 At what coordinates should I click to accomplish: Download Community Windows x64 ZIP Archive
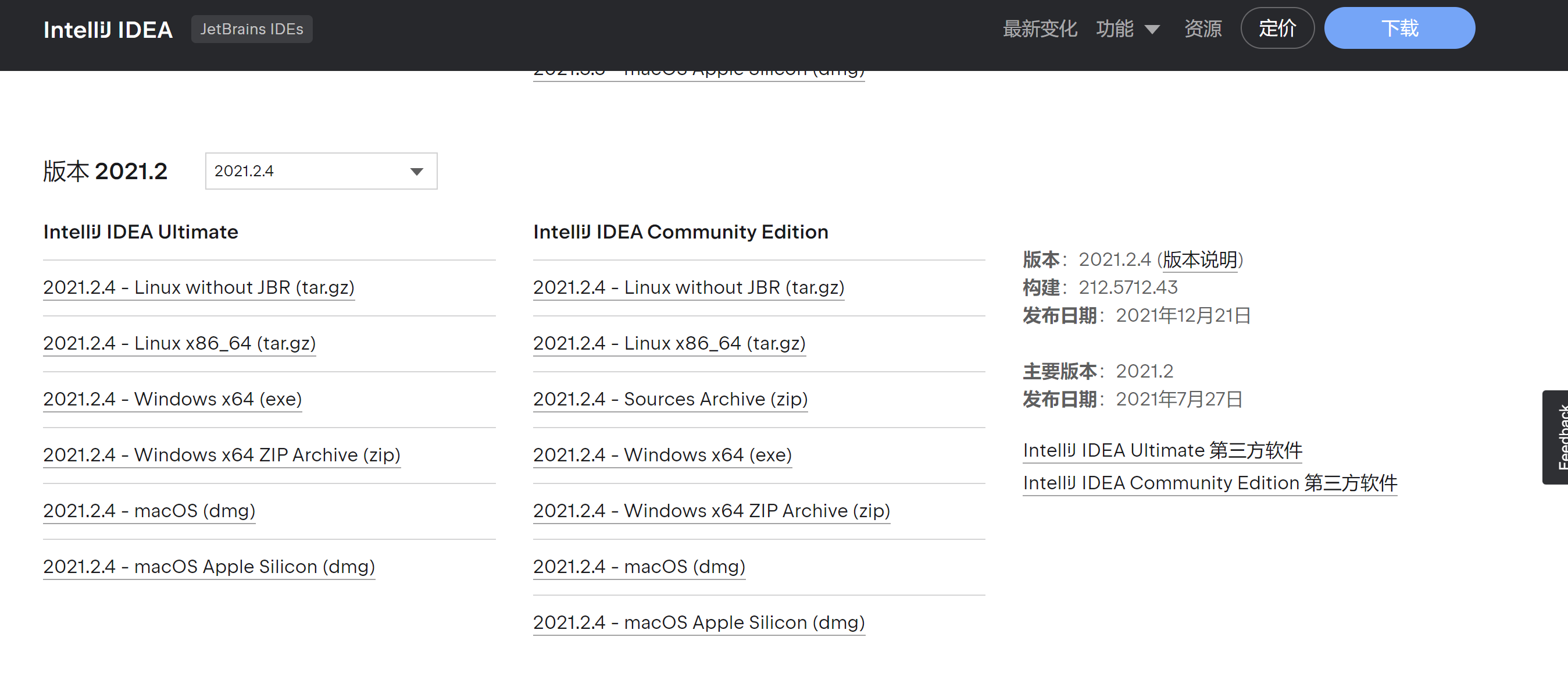711,510
